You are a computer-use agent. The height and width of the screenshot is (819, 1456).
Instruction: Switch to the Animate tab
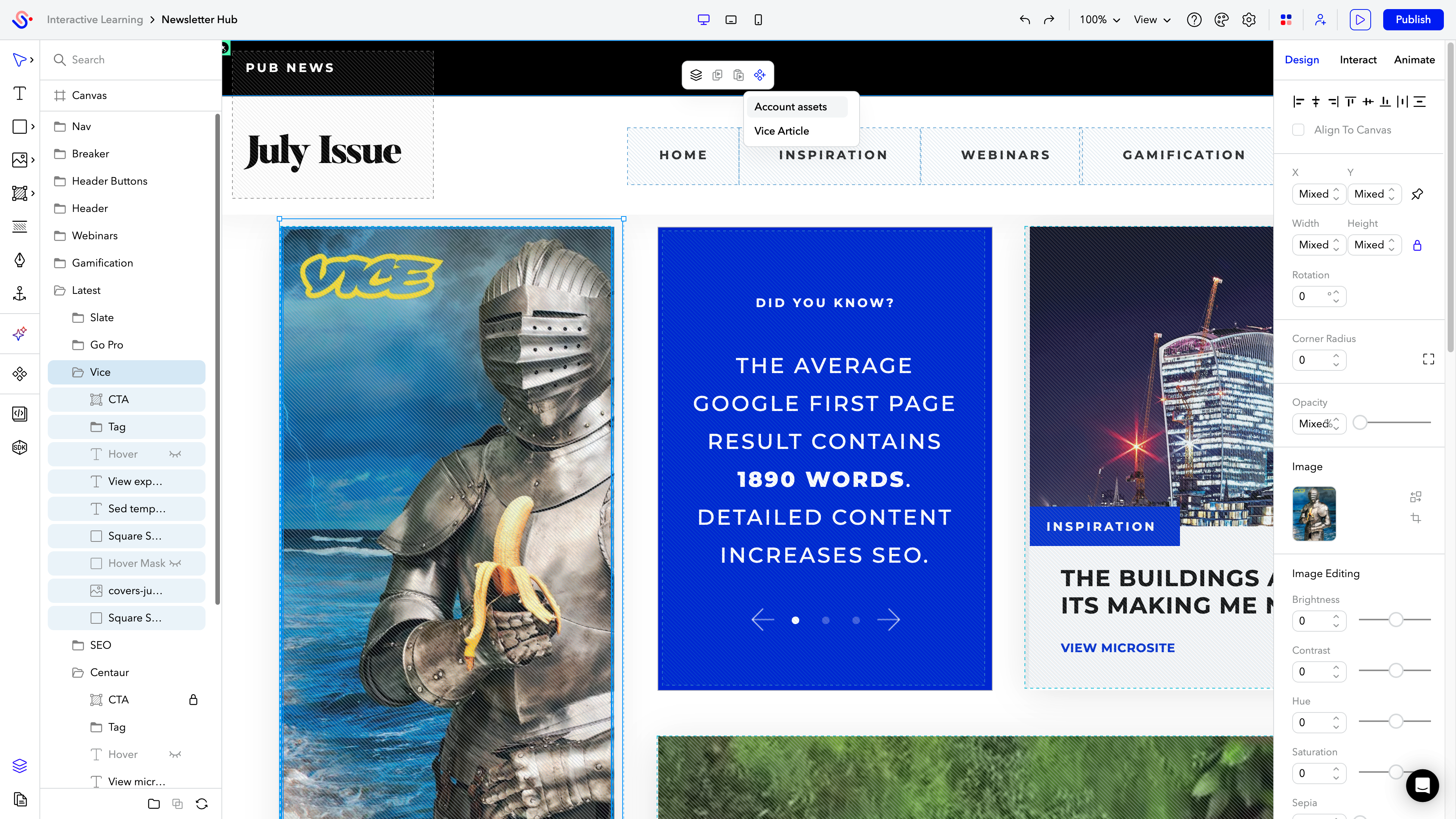1414,60
